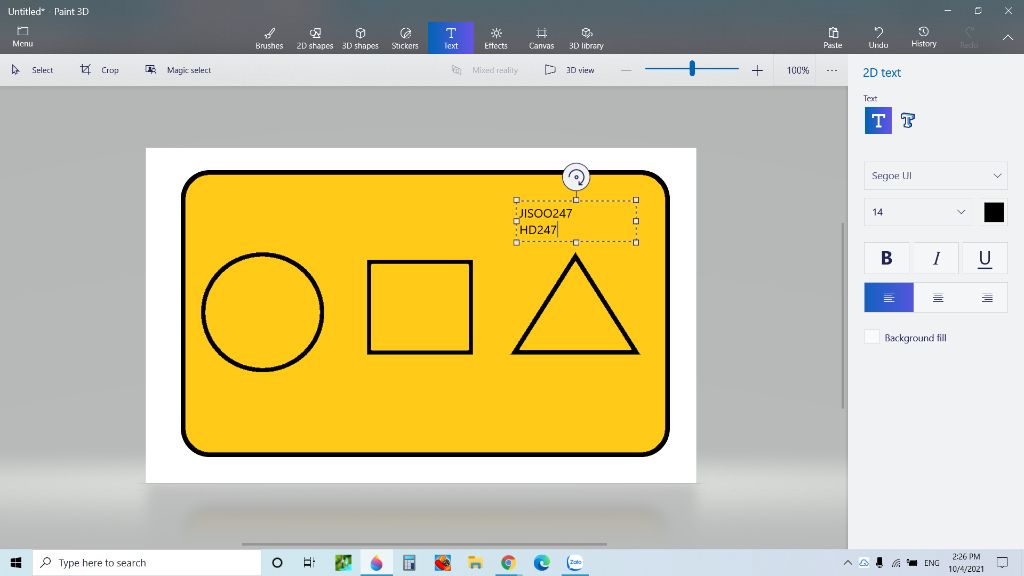Open Zalo from the taskbar
This screenshot has width=1024, height=576.
click(x=575, y=562)
